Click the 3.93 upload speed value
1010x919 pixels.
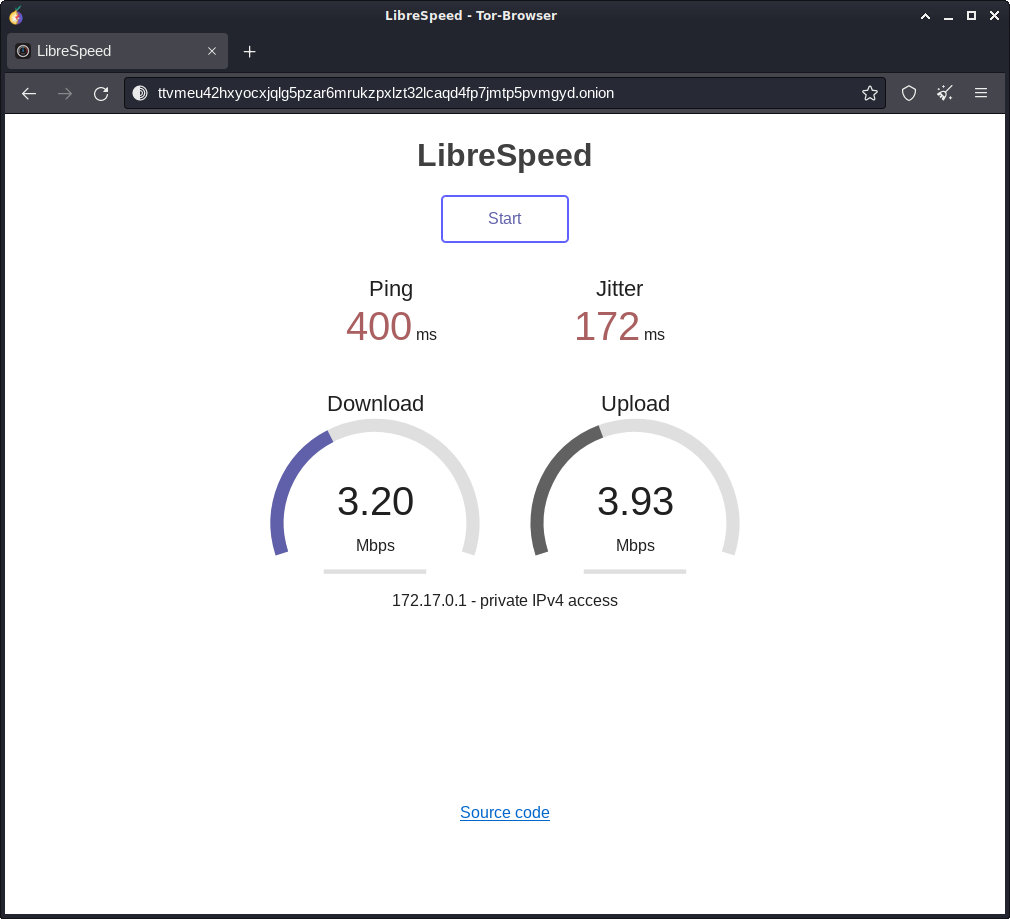(x=635, y=501)
